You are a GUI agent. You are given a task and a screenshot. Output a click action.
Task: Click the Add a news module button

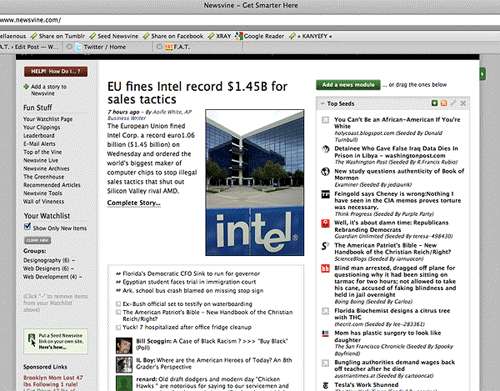point(348,85)
